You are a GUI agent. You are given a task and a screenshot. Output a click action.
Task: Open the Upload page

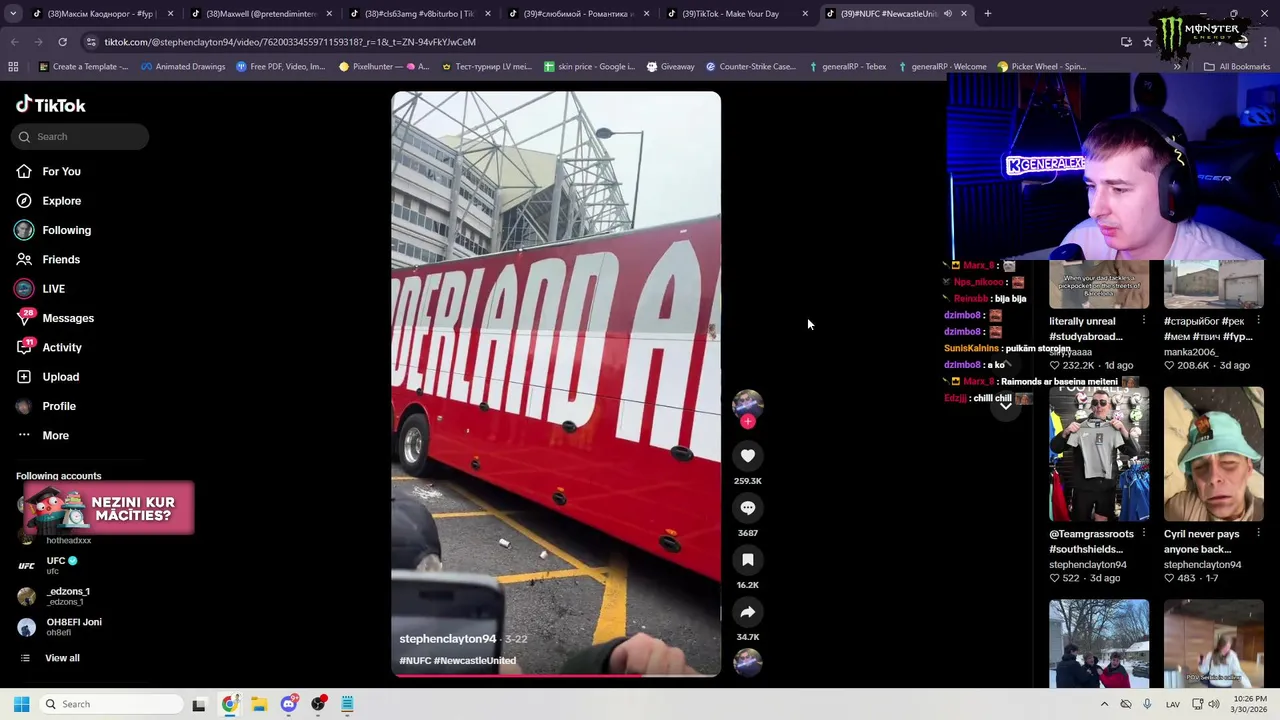[x=48, y=377]
